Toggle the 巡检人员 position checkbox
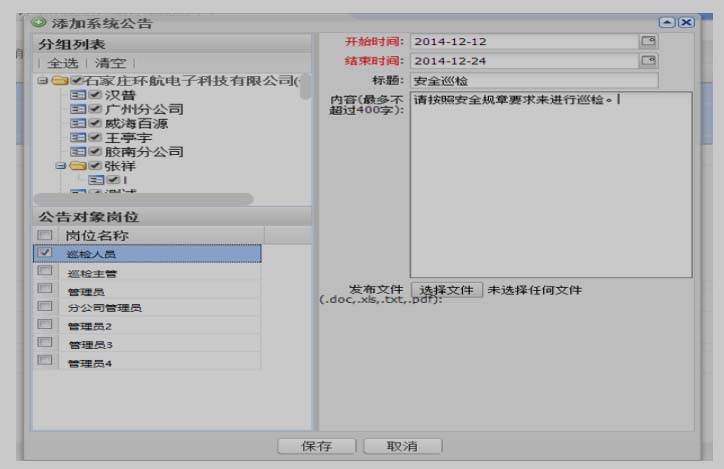The width and height of the screenshot is (724, 469). pos(45,253)
